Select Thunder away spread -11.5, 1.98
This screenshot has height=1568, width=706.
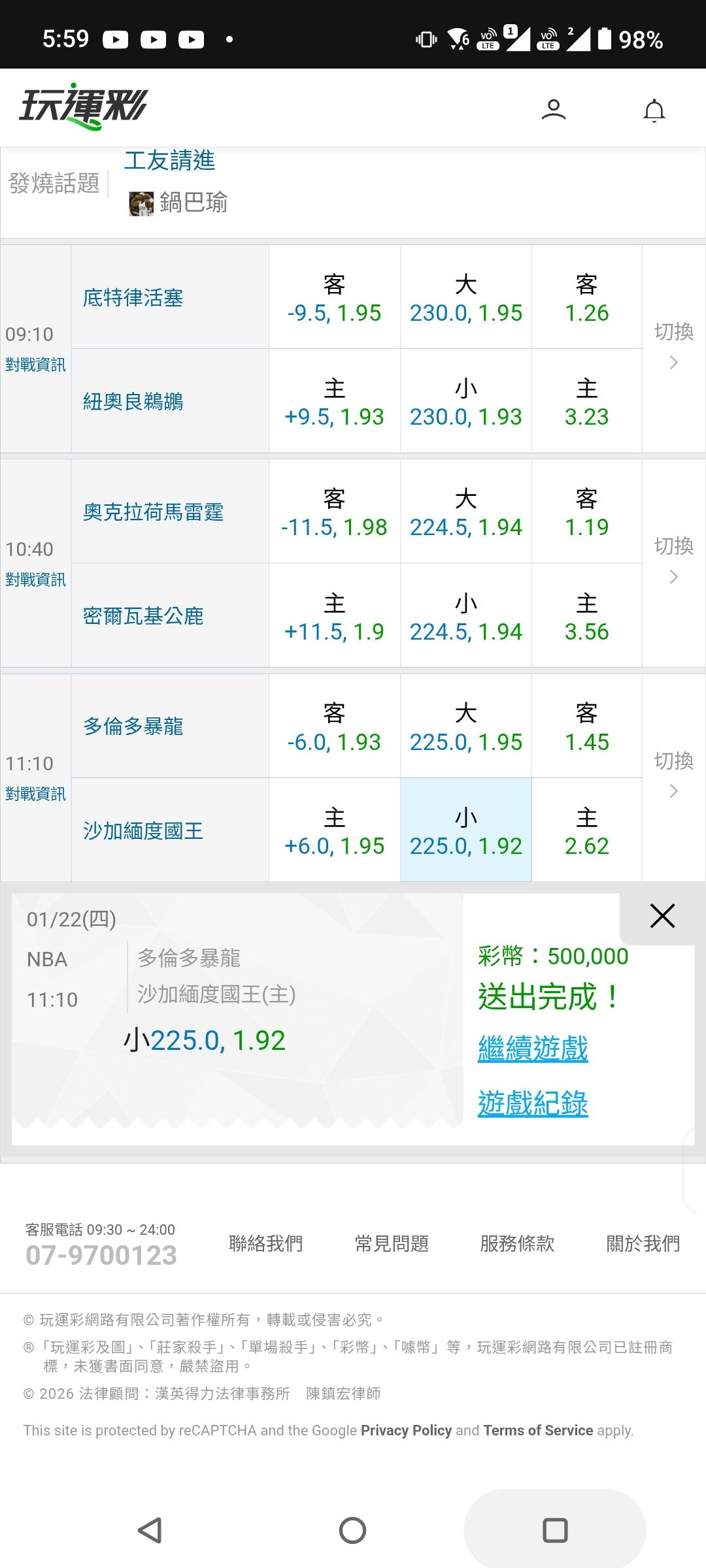click(x=334, y=512)
